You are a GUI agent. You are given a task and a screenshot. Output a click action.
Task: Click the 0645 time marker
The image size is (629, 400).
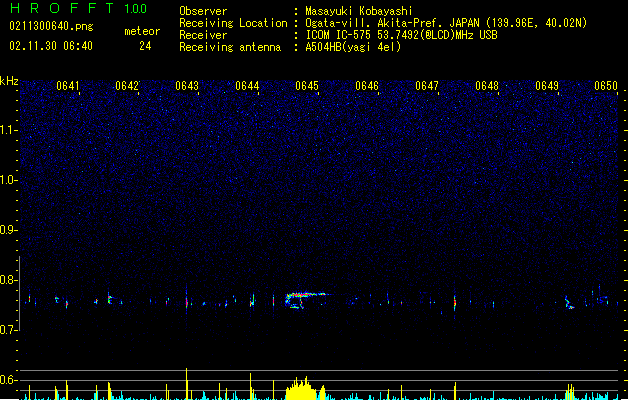click(x=307, y=86)
